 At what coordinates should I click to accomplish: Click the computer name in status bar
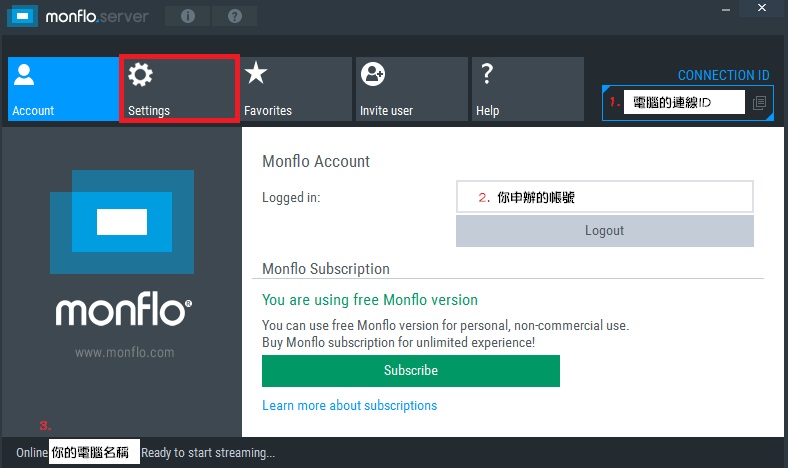point(94,453)
